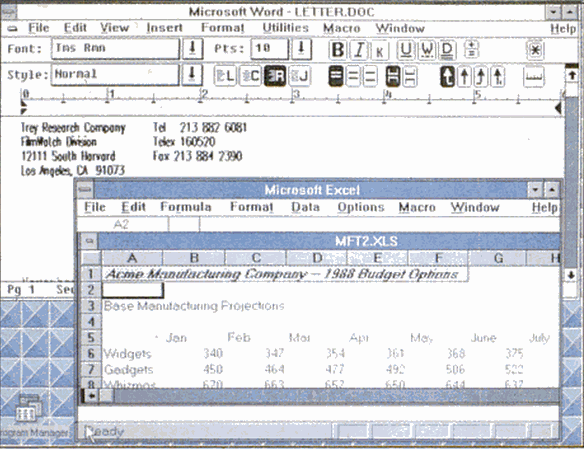The height and width of the screenshot is (449, 584).
Task: Open Word's Edit menu
Action: 75,28
